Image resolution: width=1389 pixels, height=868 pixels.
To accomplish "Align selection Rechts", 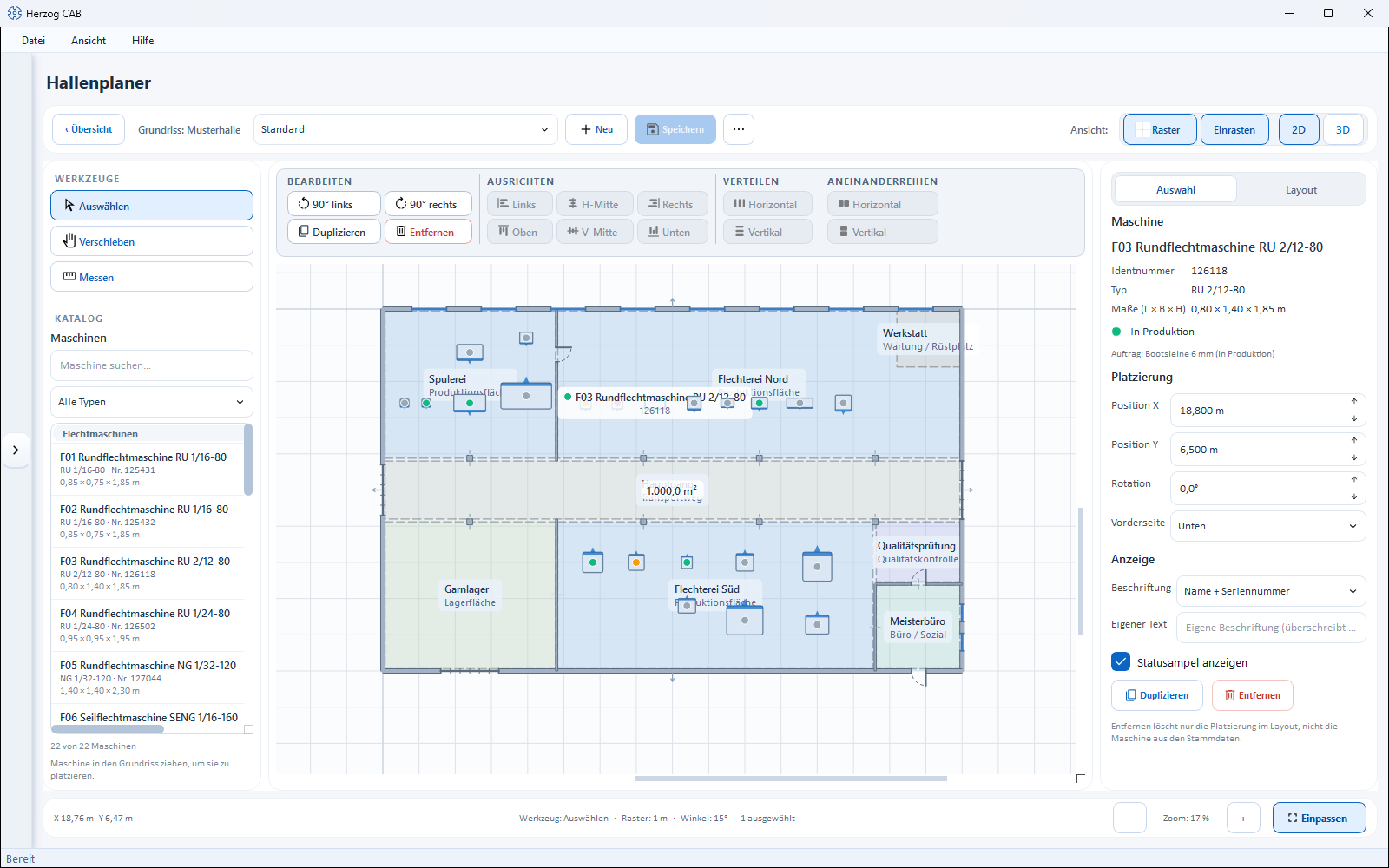I will coord(673,204).
